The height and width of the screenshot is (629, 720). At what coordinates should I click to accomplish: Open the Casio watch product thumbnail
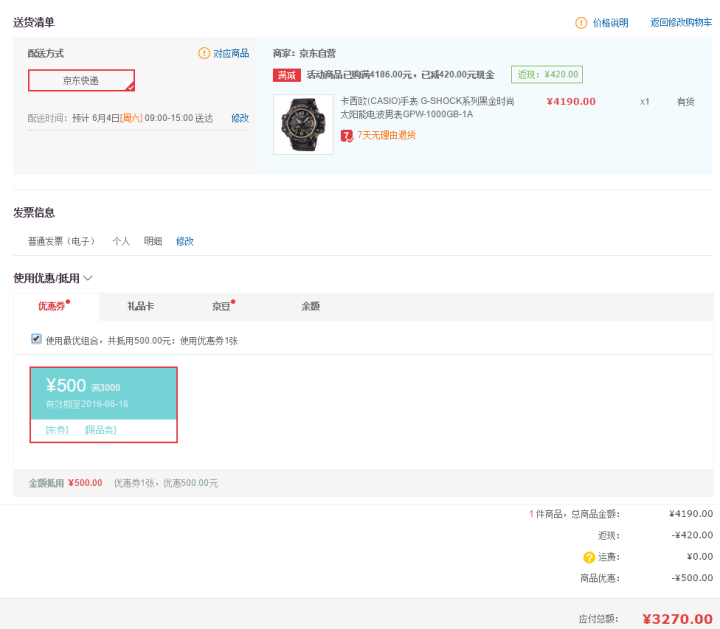point(303,124)
